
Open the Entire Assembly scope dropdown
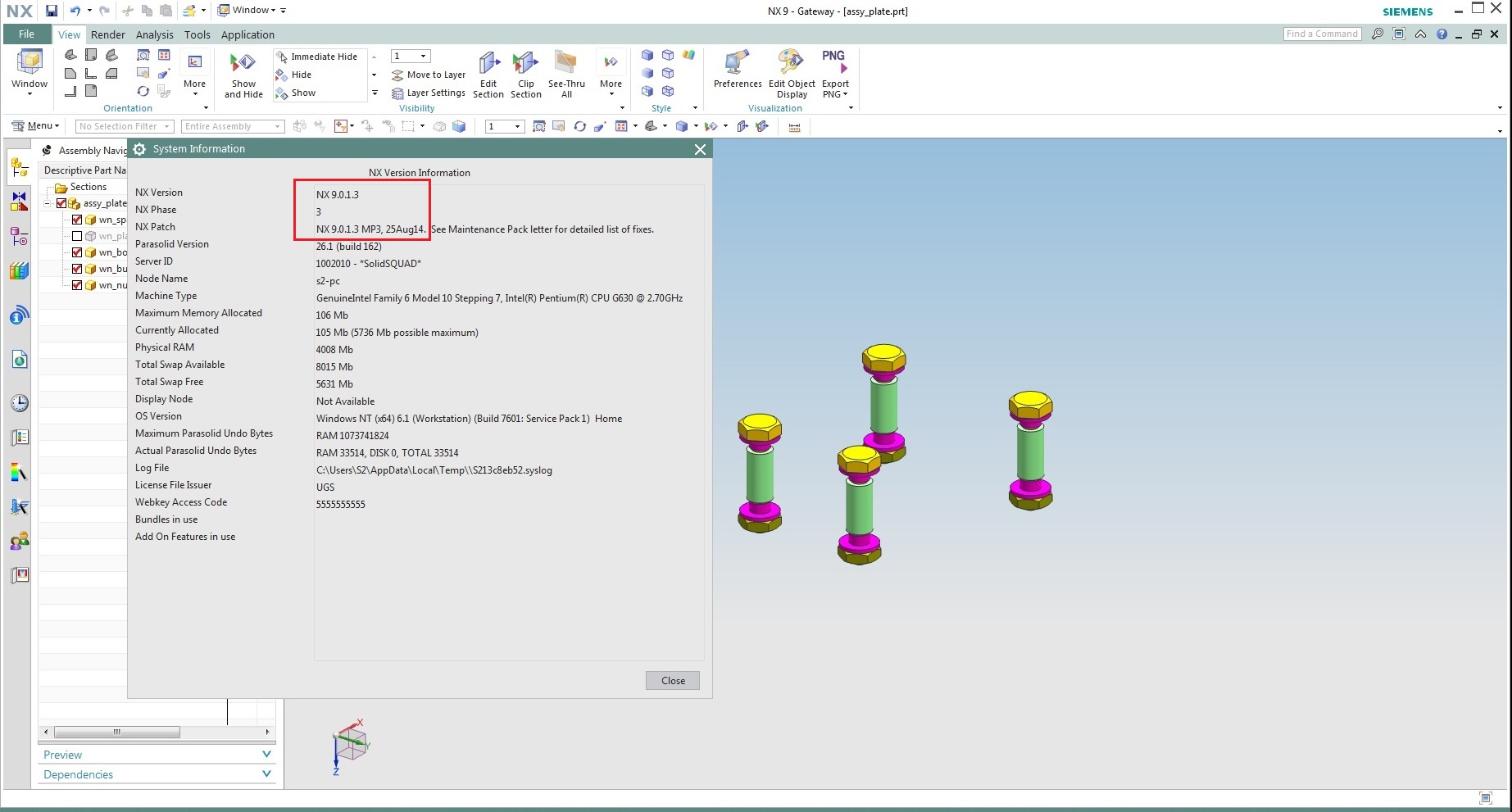click(x=233, y=126)
